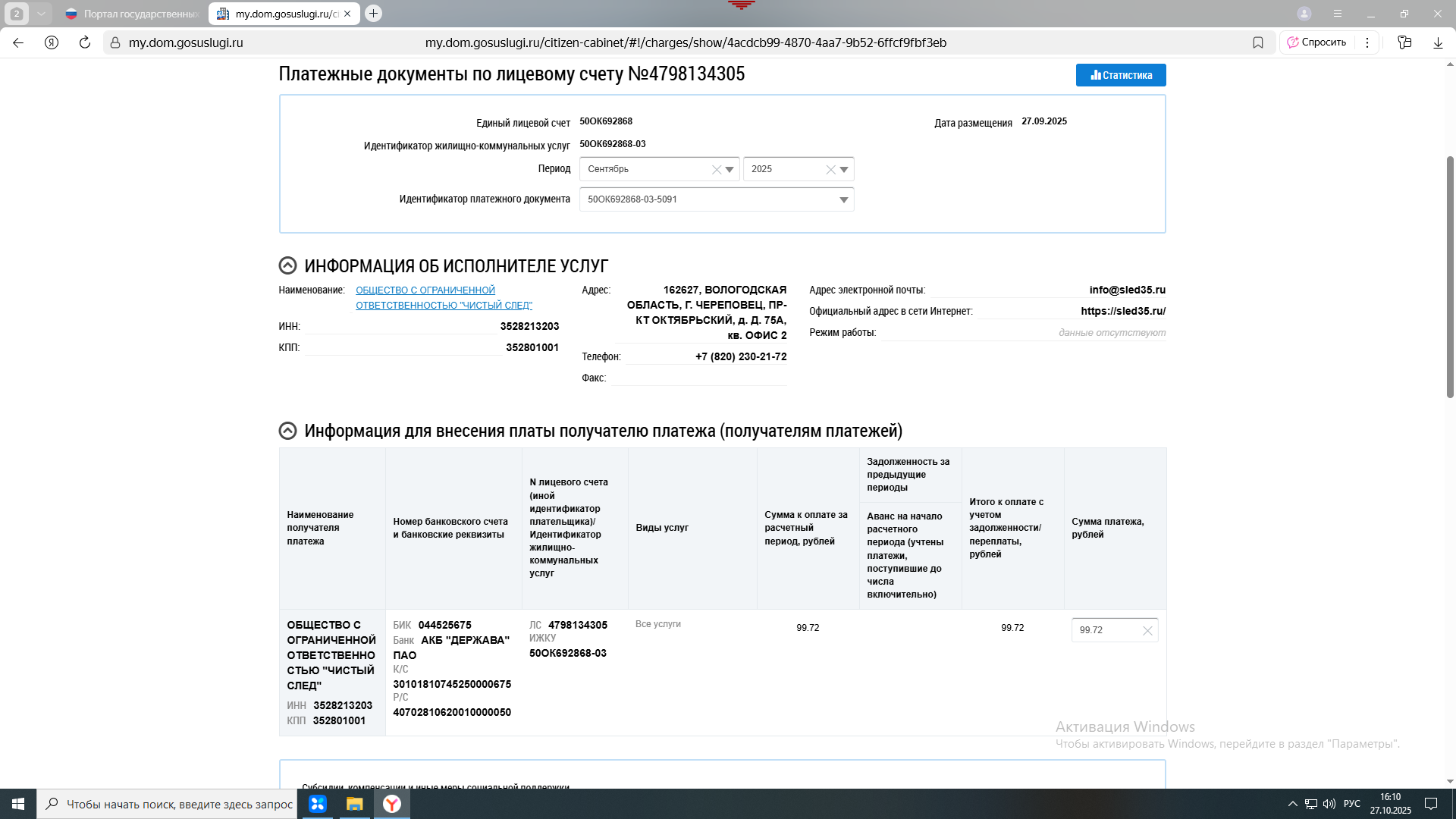
Task: Collapse the payment recipient information section
Action: 287,431
